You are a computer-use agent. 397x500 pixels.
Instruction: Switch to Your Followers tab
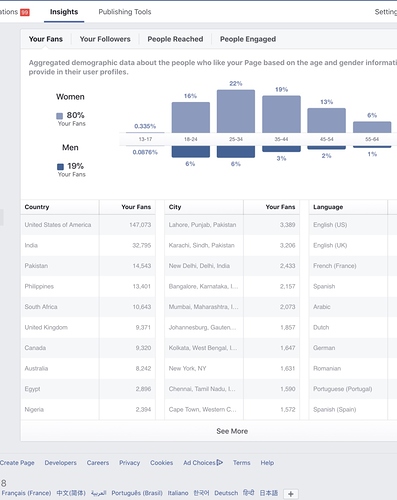tap(105, 39)
